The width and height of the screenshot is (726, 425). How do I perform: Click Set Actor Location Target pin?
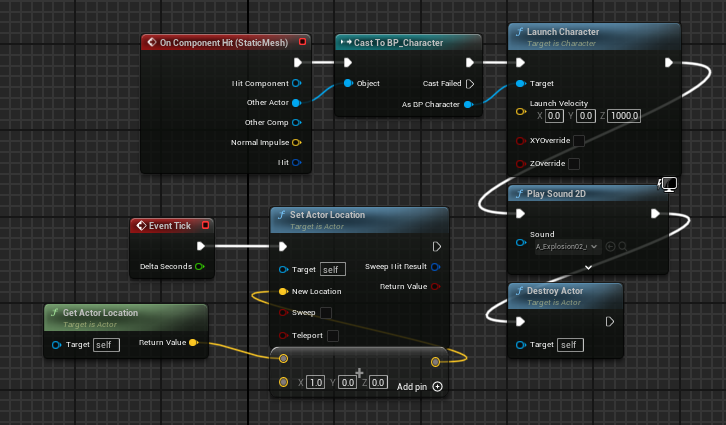283,269
